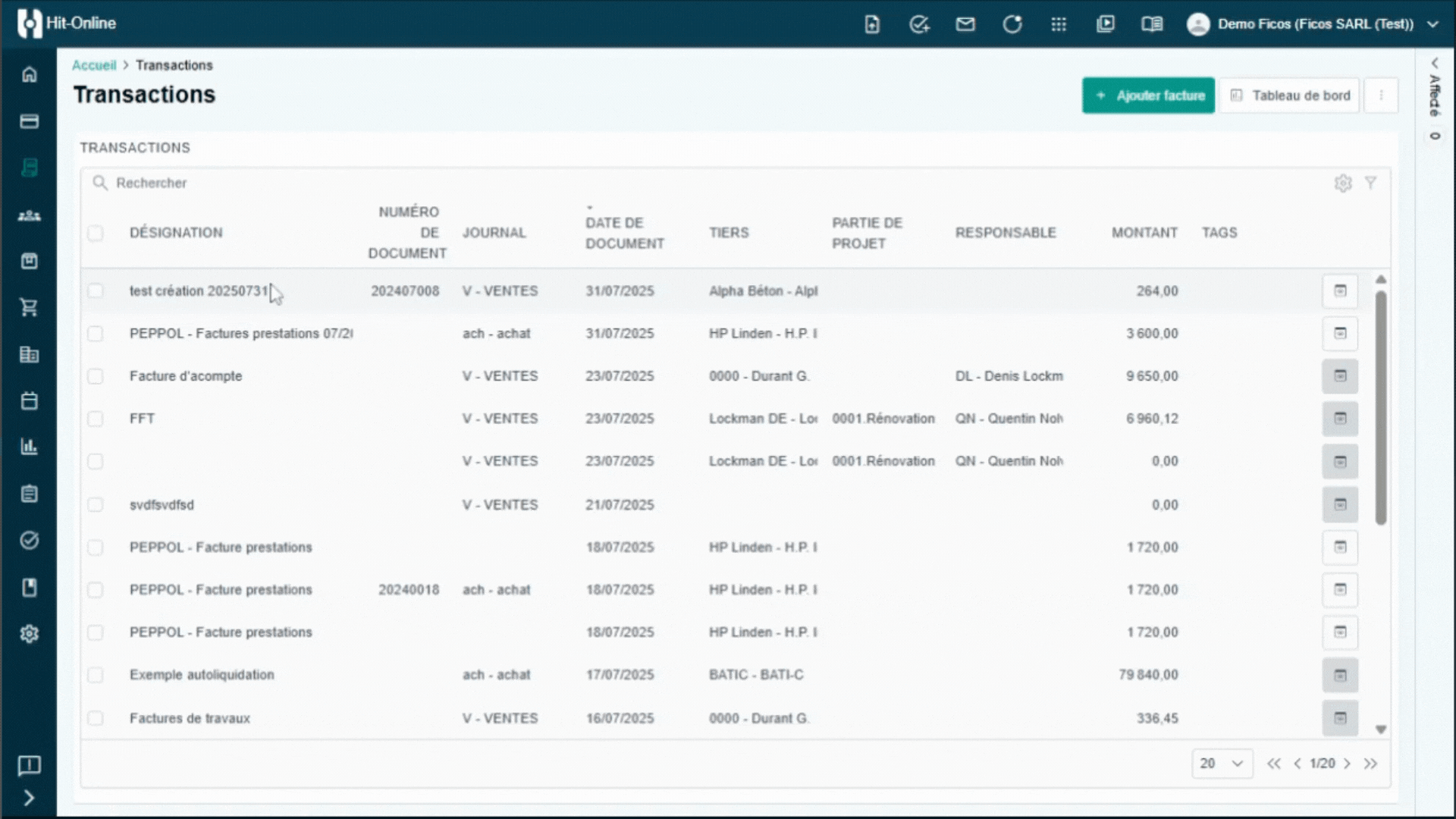Toggle the select-all checkbox in header

95,233
